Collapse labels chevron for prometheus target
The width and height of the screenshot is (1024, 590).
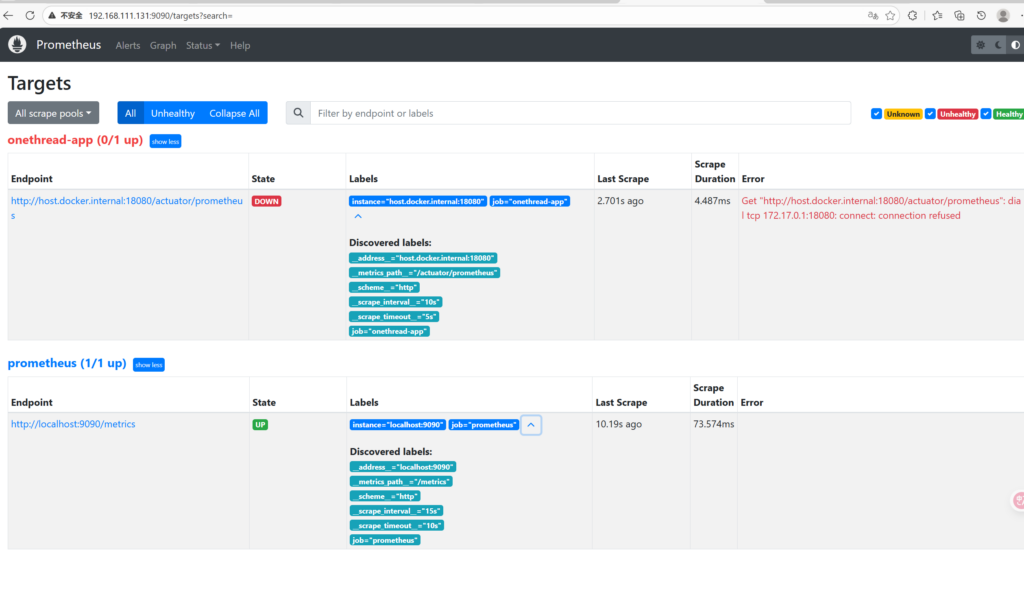(x=532, y=424)
